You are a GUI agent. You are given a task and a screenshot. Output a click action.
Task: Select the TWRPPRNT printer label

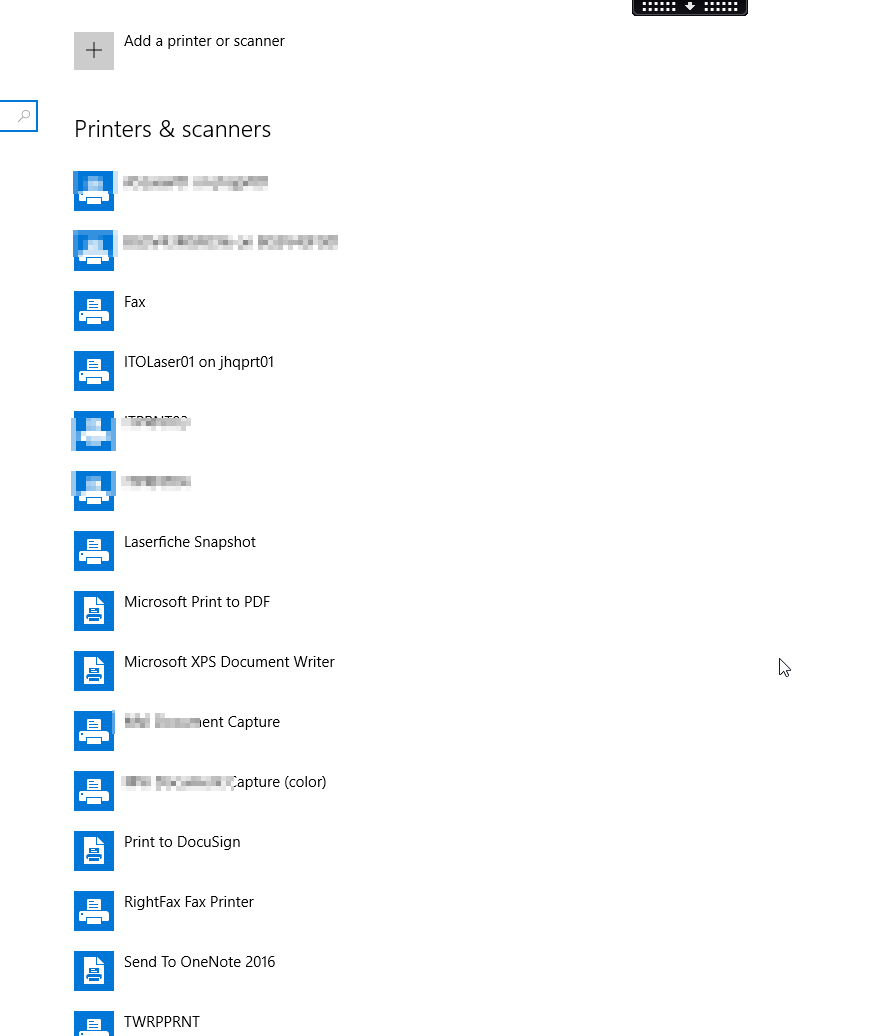162,1022
